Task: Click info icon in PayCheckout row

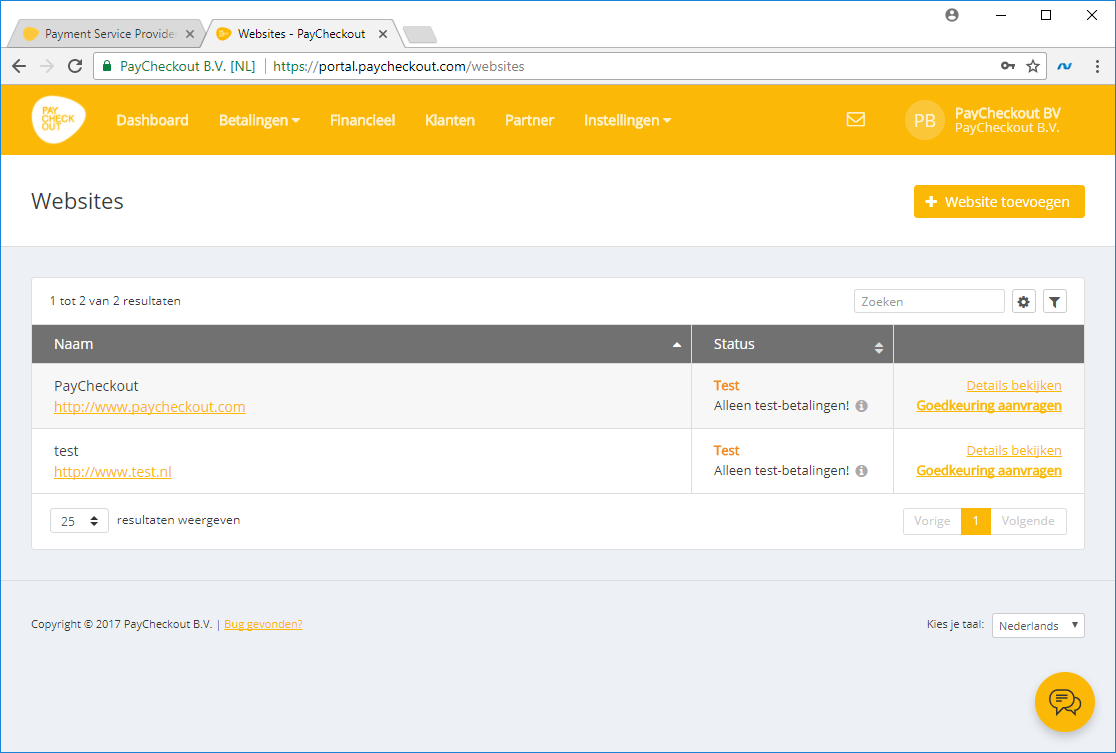Action: (x=861, y=406)
